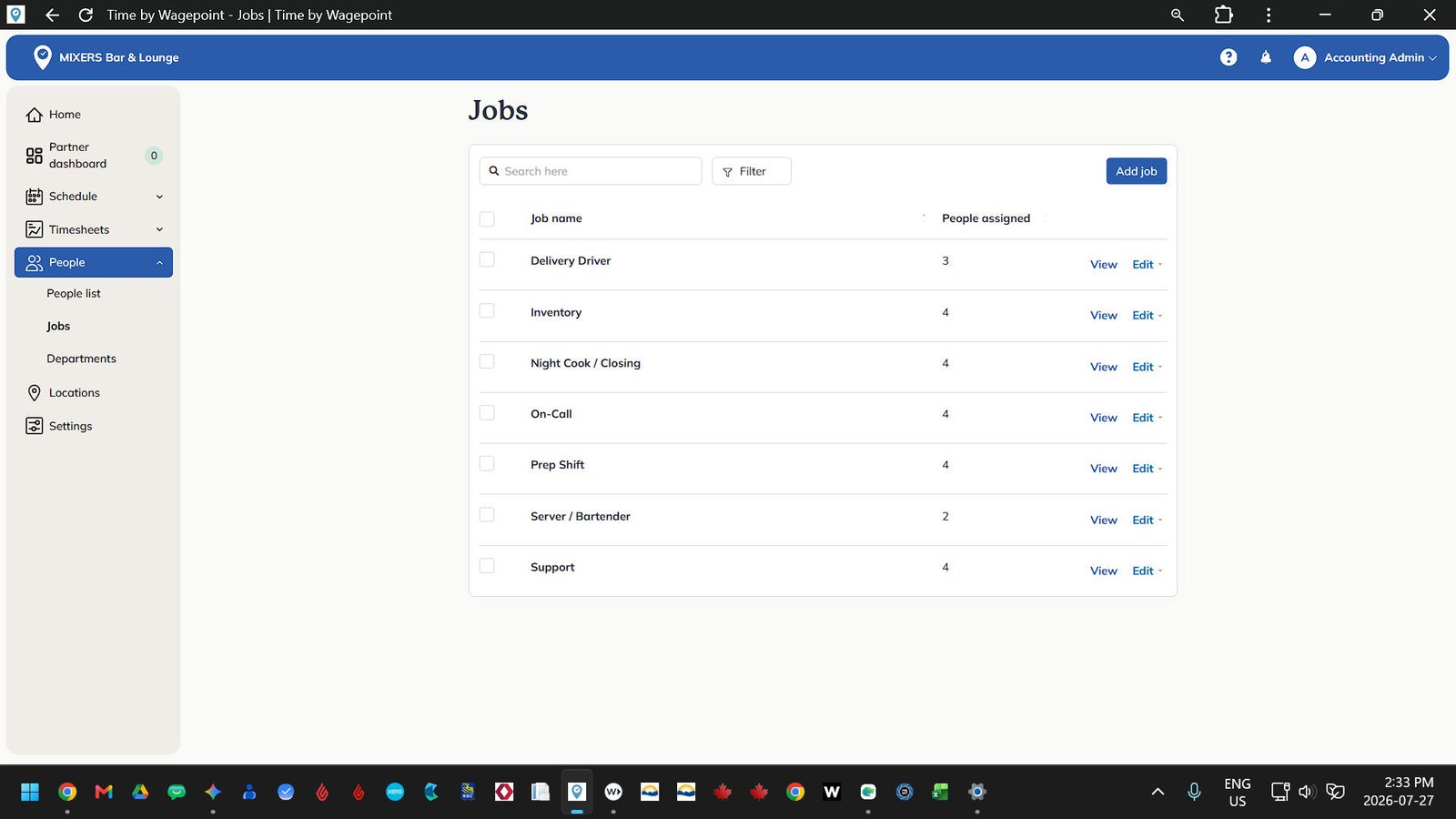Open Edit dropdown arrow for Delivery Driver
This screenshot has height=819, width=1456.
pyautogui.click(x=1160, y=265)
